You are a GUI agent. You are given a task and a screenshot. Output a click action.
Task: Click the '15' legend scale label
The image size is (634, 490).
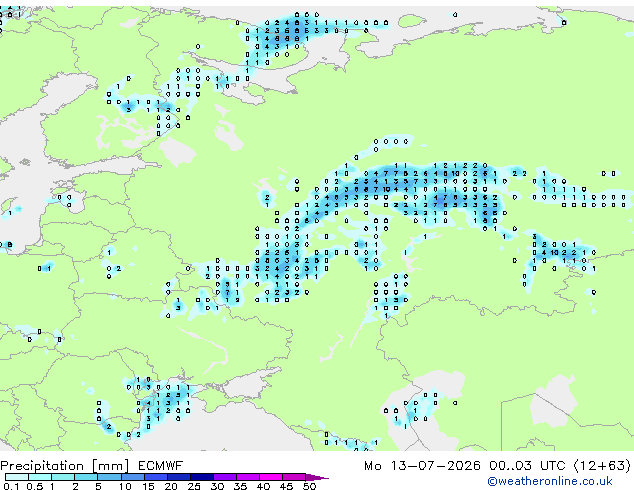click(148, 486)
